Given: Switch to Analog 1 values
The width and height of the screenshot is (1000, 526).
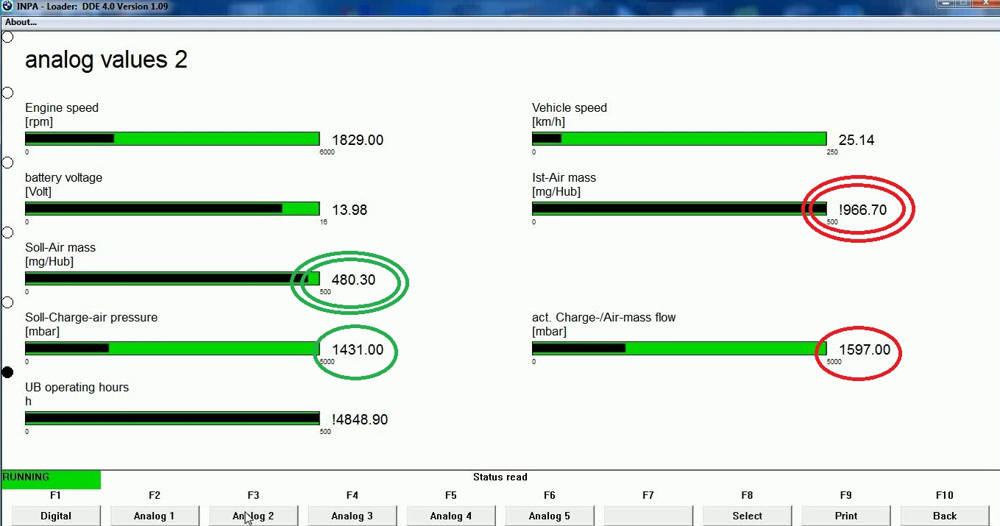Looking at the screenshot, I should click(154, 516).
